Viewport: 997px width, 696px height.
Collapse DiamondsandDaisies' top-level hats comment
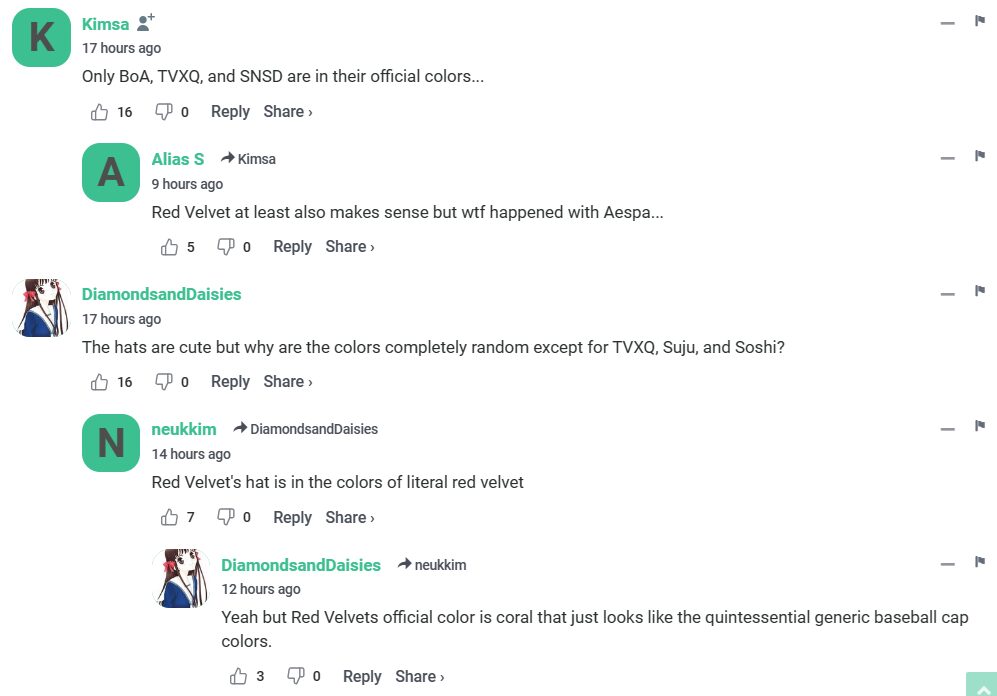pyautogui.click(x=948, y=294)
